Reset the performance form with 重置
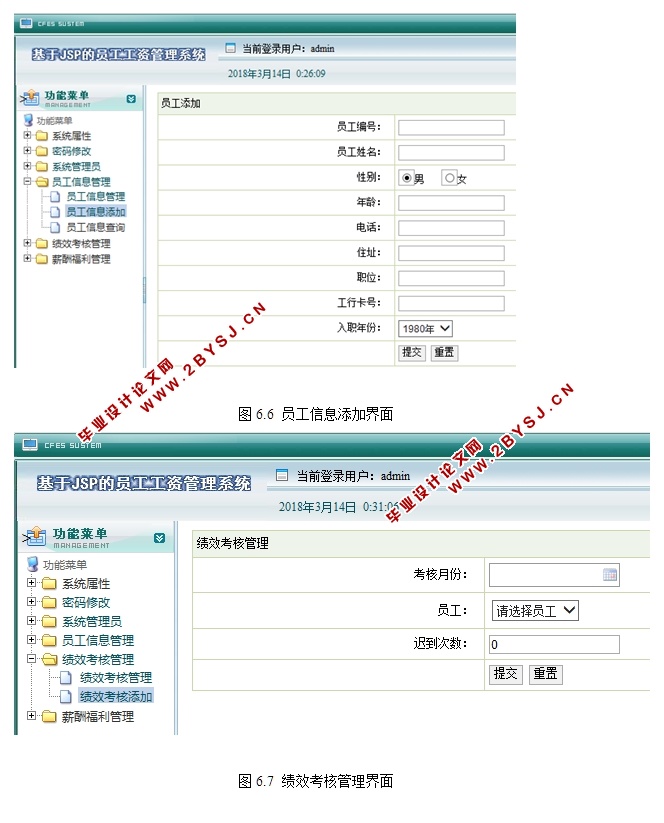Image resolution: width=664 pixels, height=823 pixels. click(x=545, y=674)
